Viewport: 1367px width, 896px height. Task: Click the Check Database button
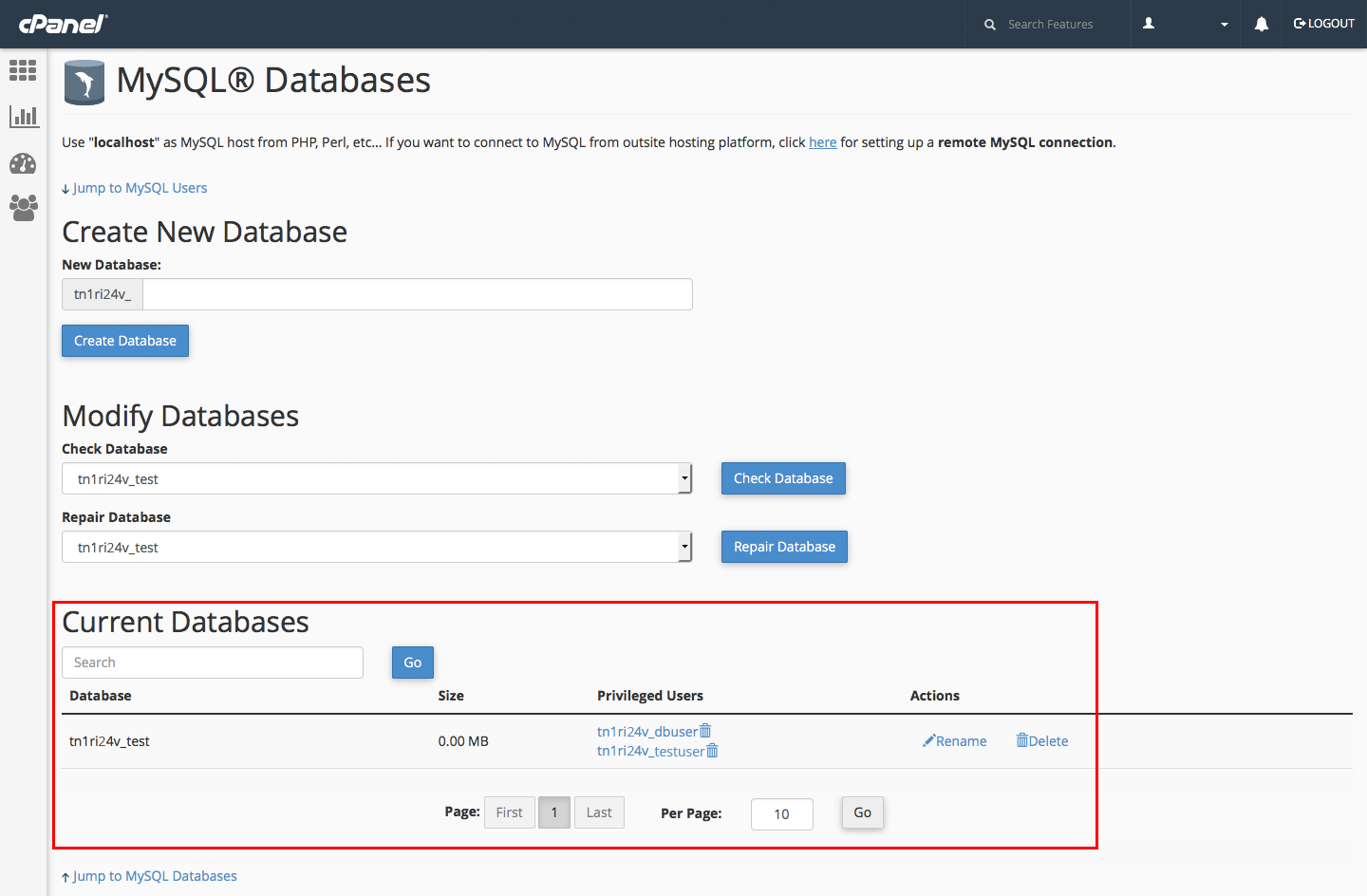click(783, 478)
